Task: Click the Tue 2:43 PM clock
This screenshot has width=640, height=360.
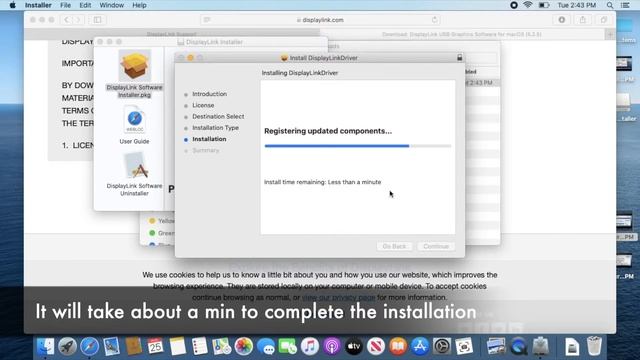Action: [577, 5]
